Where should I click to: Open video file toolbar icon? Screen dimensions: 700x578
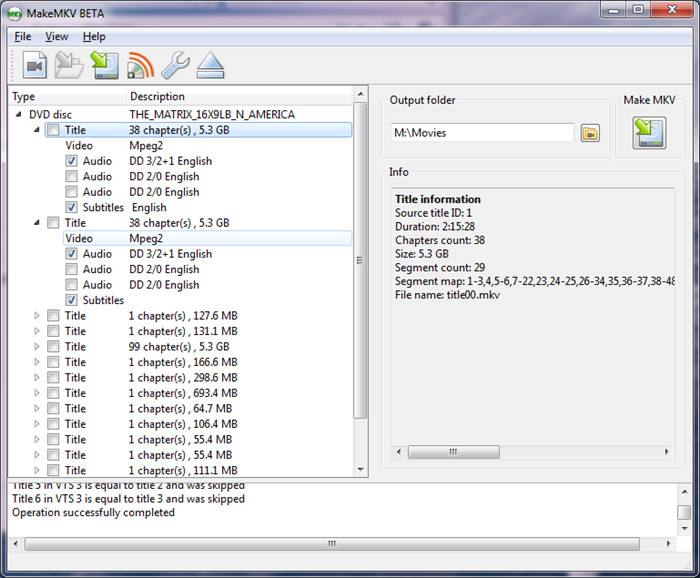(35, 66)
